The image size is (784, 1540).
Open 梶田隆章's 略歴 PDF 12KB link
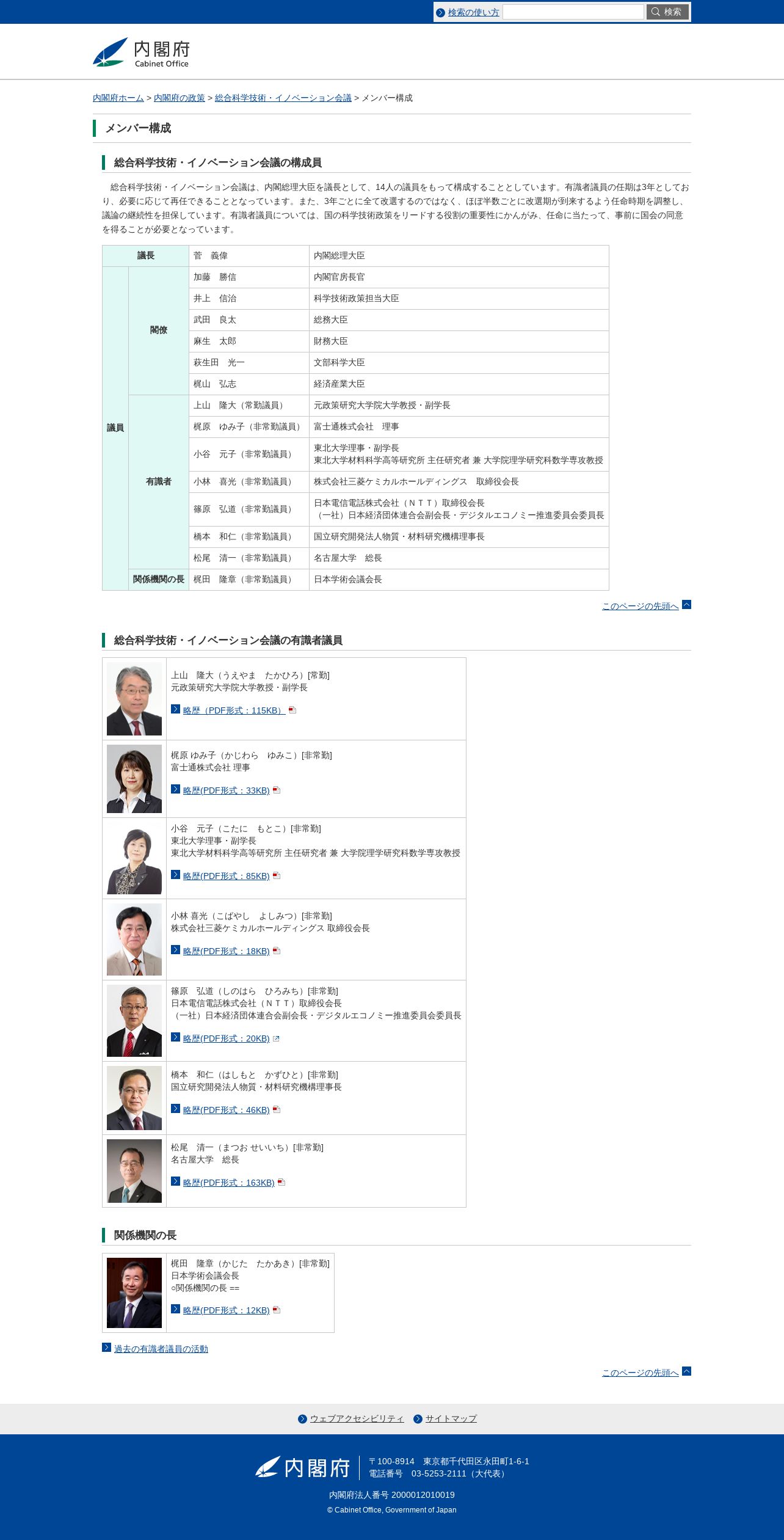pyautogui.click(x=226, y=1310)
